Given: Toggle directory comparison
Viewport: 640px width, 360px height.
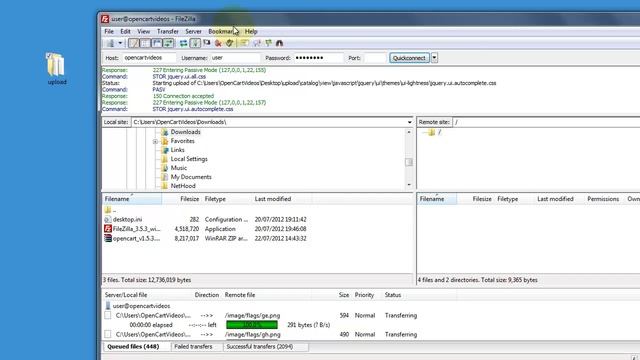Looking at the screenshot, I should click(257, 43).
